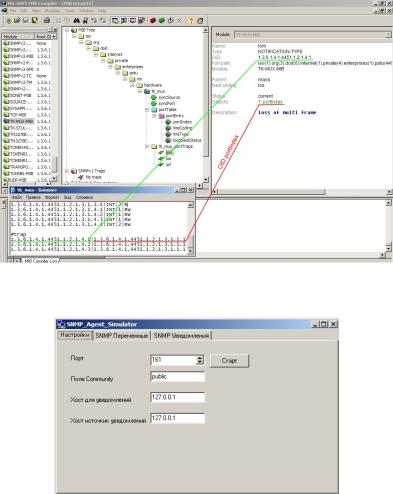The height and width of the screenshot is (494, 393).
Task: Collapse the tk_mux_portTraps node in tree
Action: tap(147, 146)
